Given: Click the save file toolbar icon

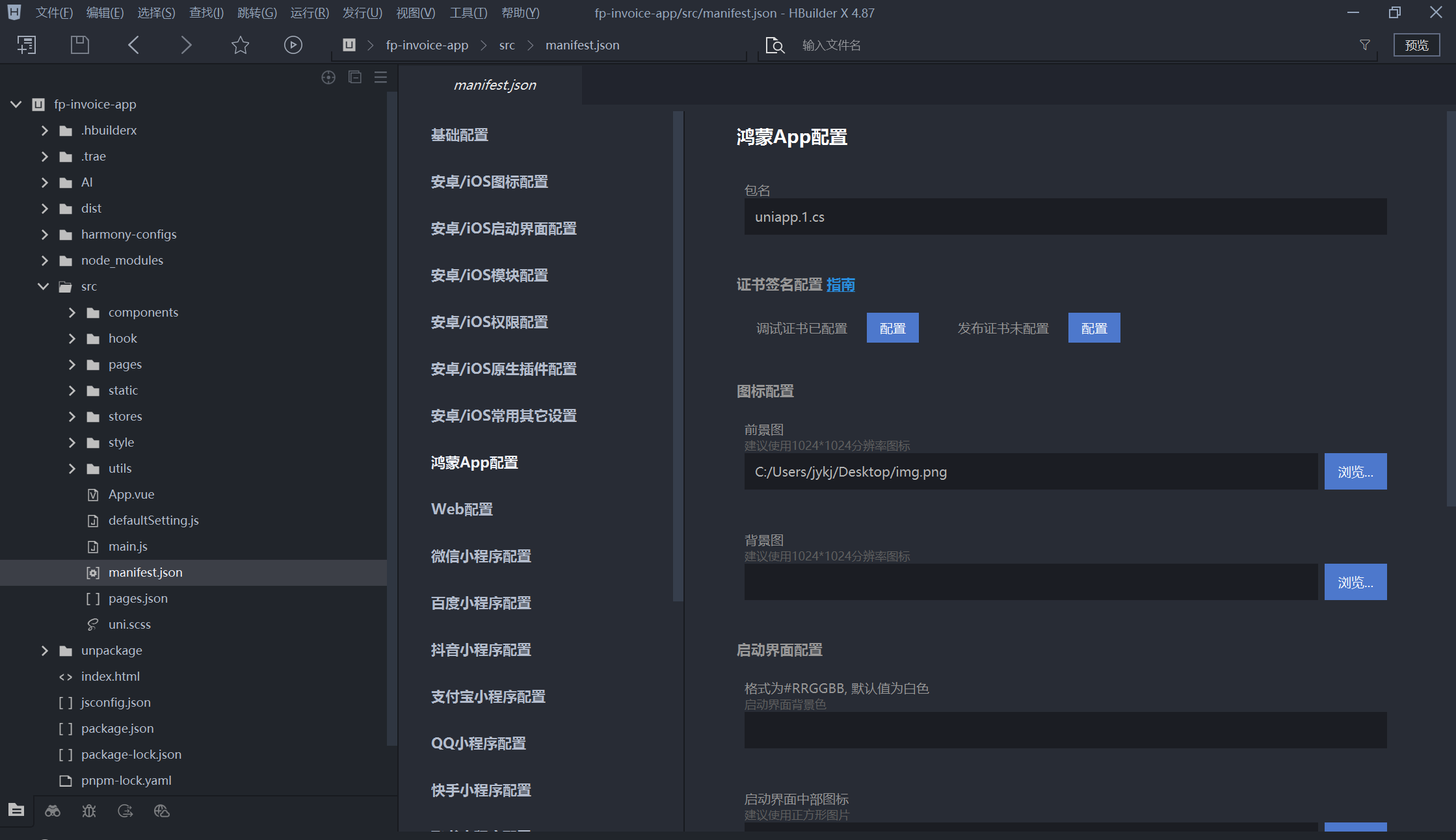Looking at the screenshot, I should (x=79, y=45).
